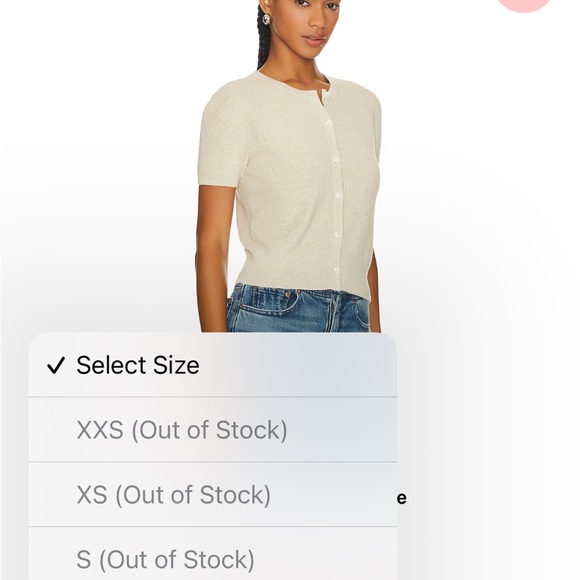Click the partially hidden text beside size menu
The width and height of the screenshot is (580, 580).
(x=402, y=498)
